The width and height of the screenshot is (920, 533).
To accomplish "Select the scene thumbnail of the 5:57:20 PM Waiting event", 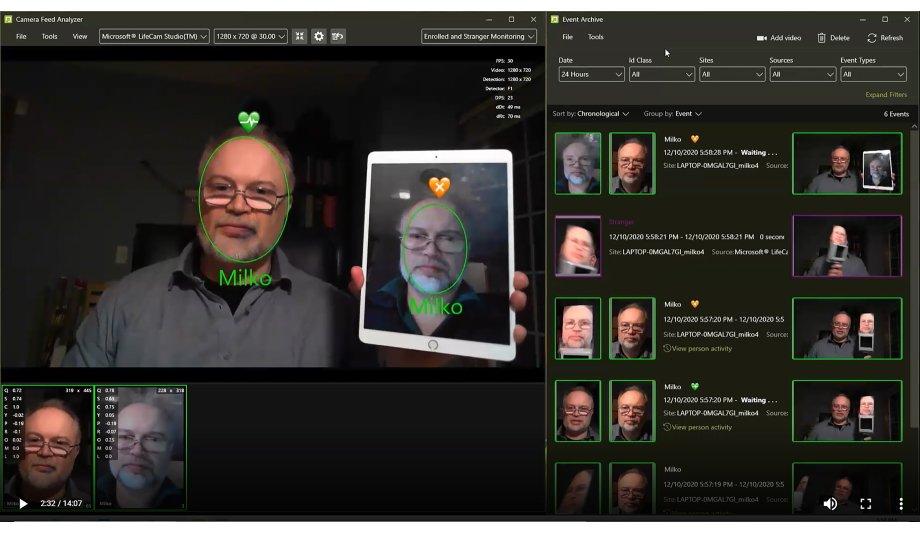I will [847, 410].
